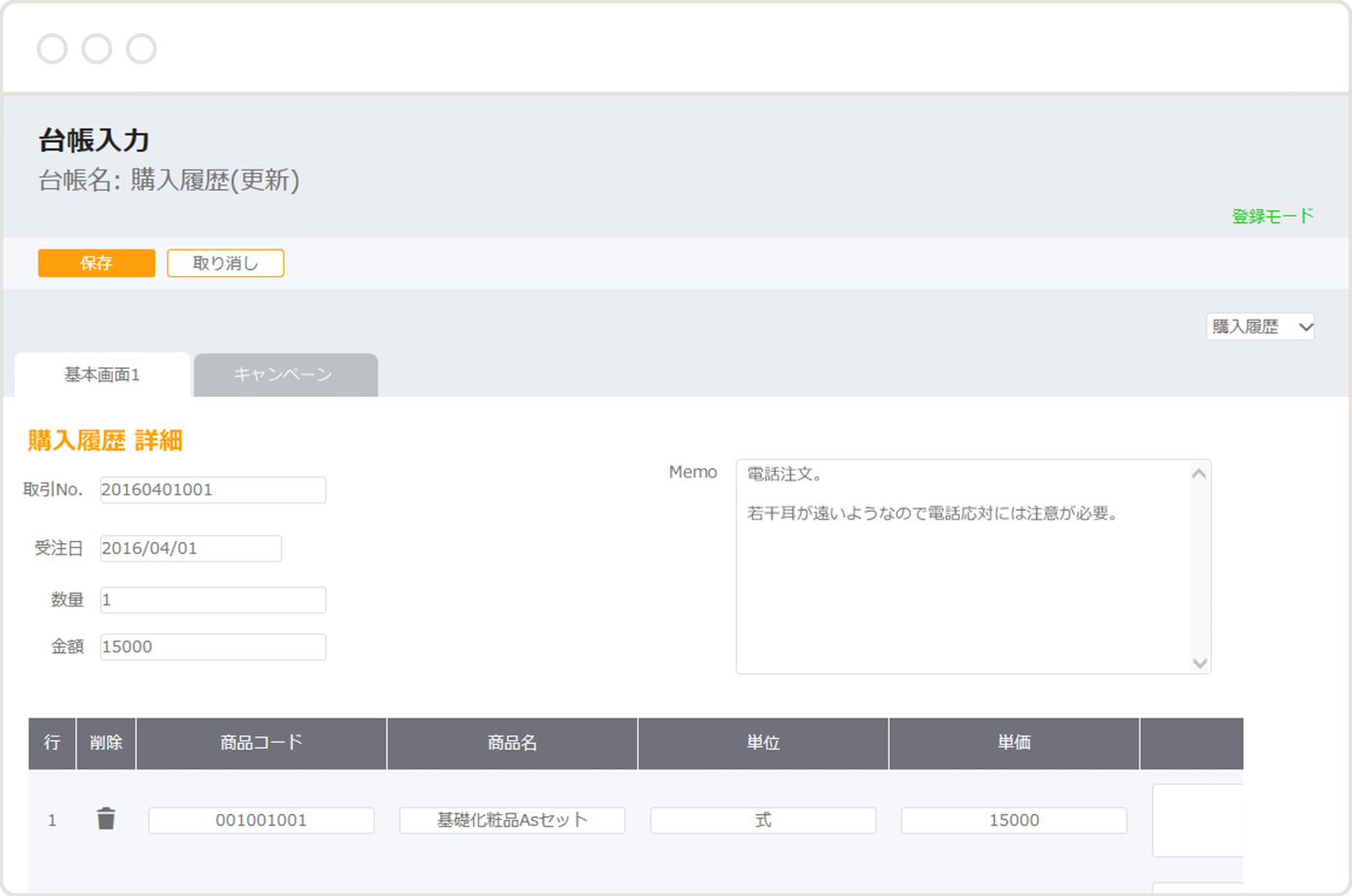This screenshot has width=1352, height=896.
Task: Open the 購入履歴 dropdown
Action: [x=1260, y=327]
